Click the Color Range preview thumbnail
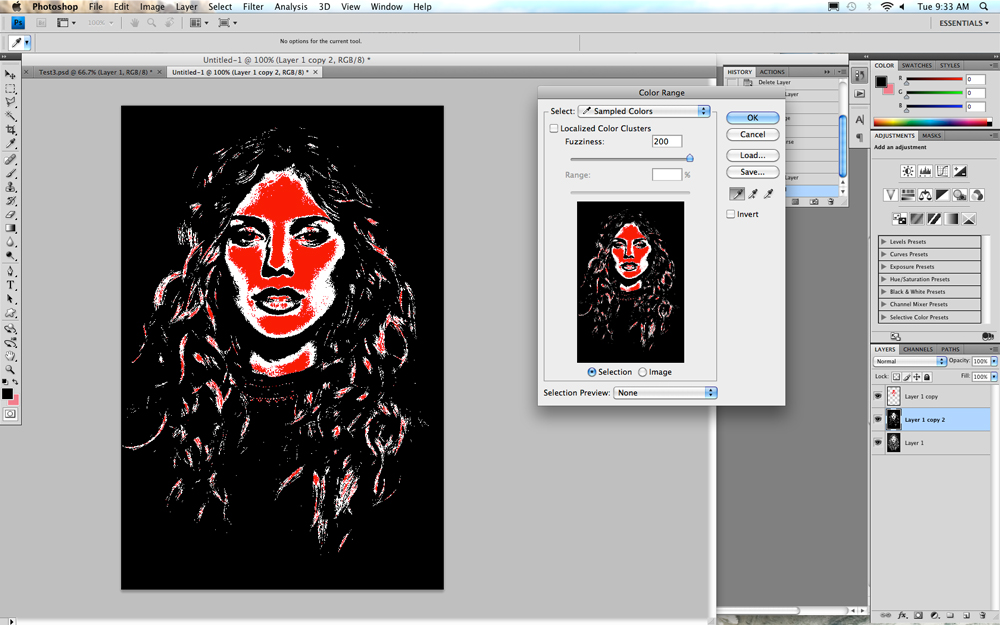This screenshot has width=1000, height=625. [x=630, y=282]
